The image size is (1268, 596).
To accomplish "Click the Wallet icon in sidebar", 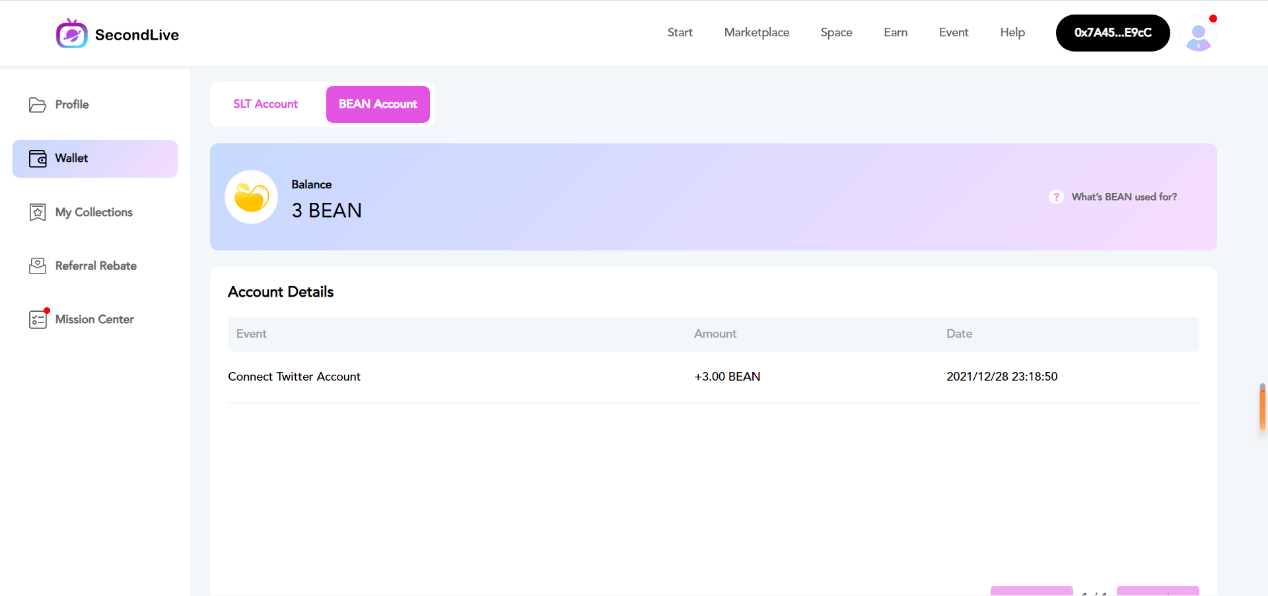I will [x=38, y=159].
